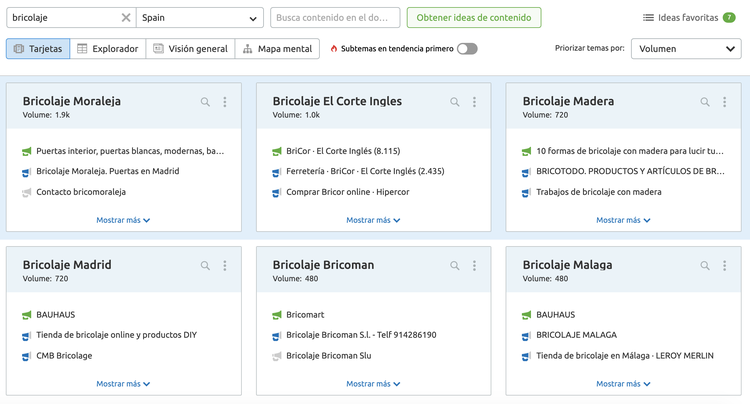The image size is (750, 404).
Task: Select the Bricolaje Bricoman card title
Action: pyautogui.click(x=323, y=265)
